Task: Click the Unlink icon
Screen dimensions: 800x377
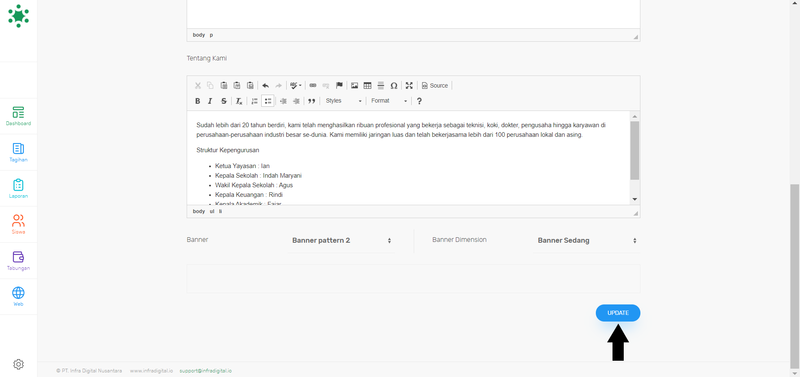Action: [x=326, y=86]
